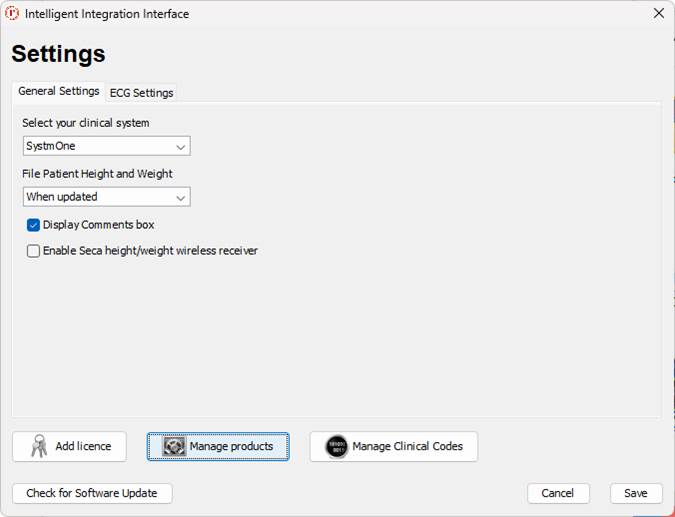Uncheck the Display Comments box checkbox

click(33, 225)
